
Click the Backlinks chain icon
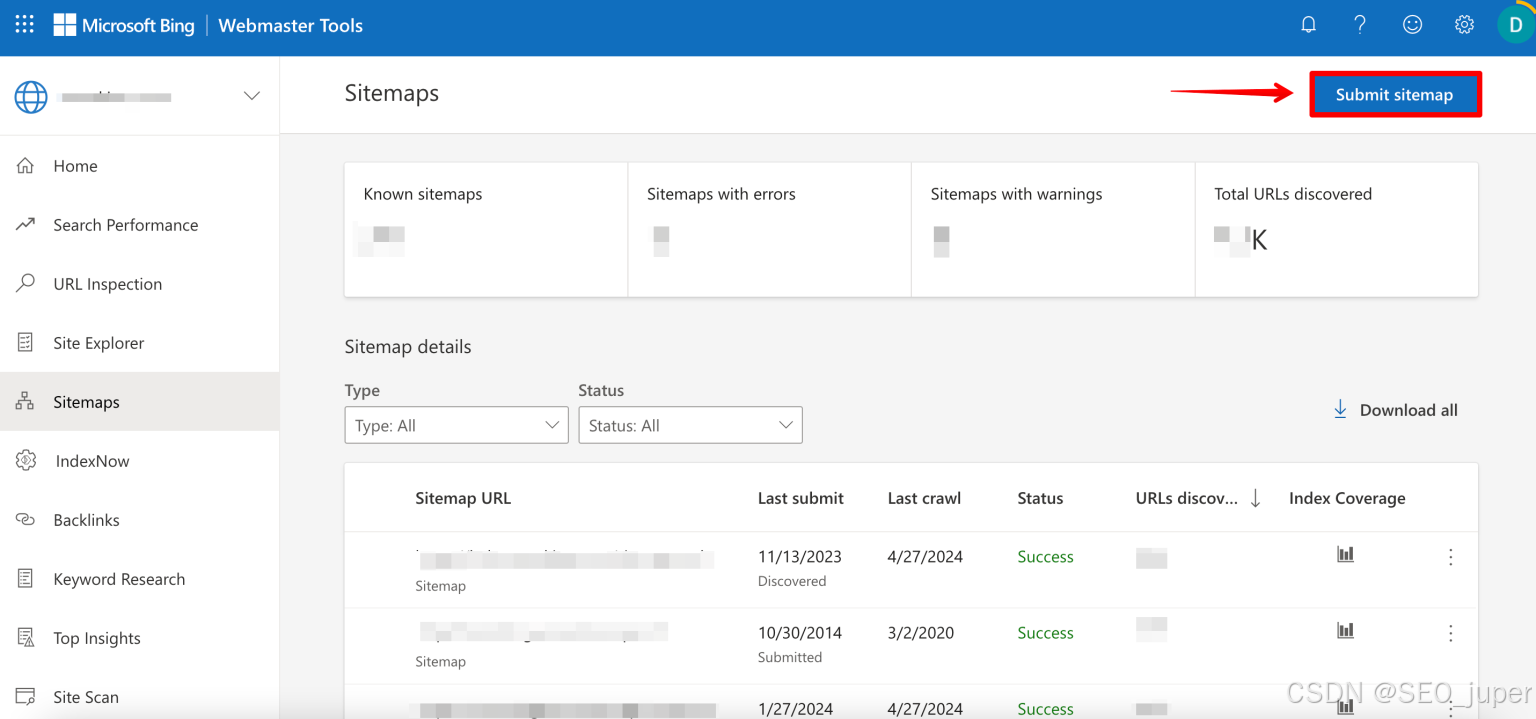pos(26,520)
